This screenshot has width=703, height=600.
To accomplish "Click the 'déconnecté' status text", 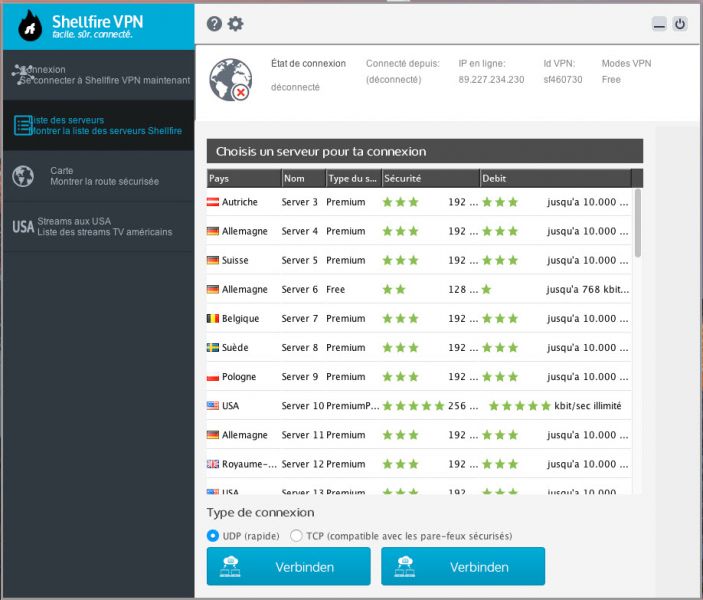I will [x=295, y=87].
